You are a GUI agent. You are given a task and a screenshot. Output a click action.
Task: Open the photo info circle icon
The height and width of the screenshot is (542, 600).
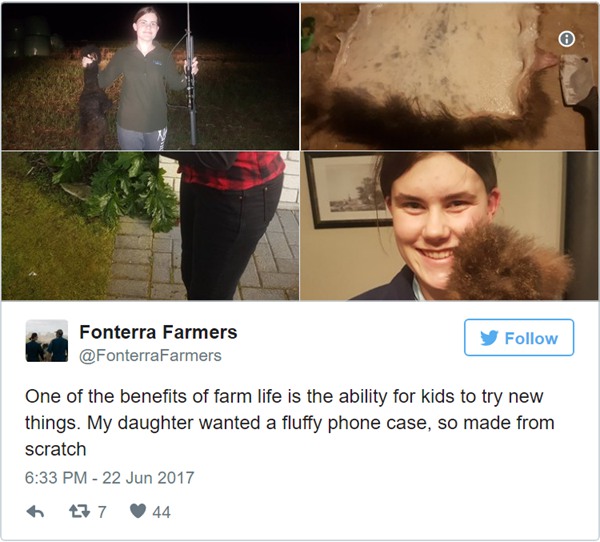tap(566, 39)
